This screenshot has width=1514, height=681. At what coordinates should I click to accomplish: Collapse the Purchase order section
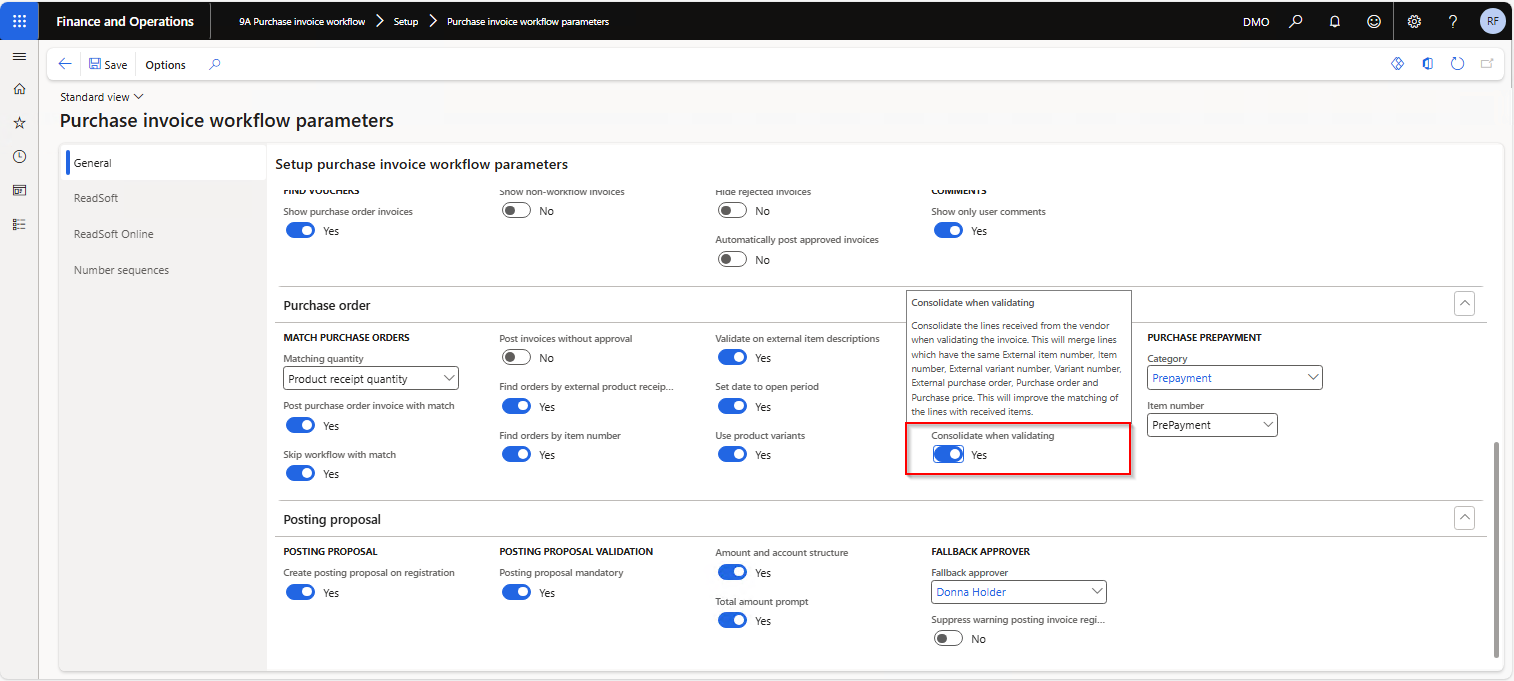[1464, 304]
